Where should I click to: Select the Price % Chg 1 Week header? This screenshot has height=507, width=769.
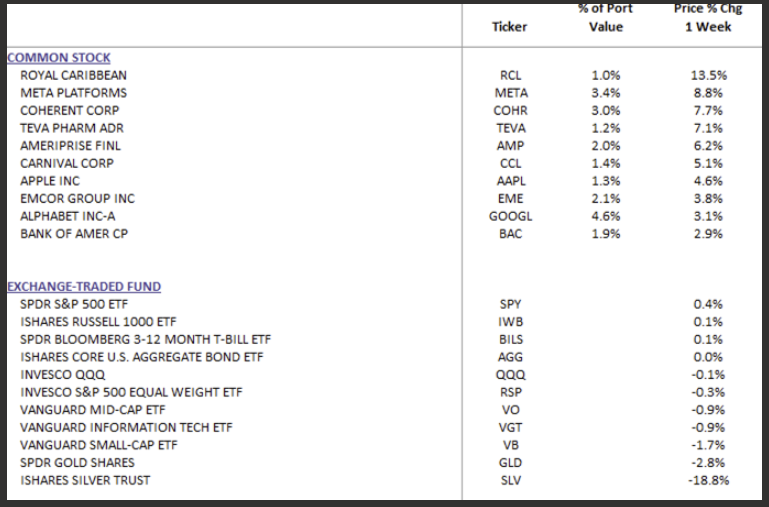(x=708, y=18)
